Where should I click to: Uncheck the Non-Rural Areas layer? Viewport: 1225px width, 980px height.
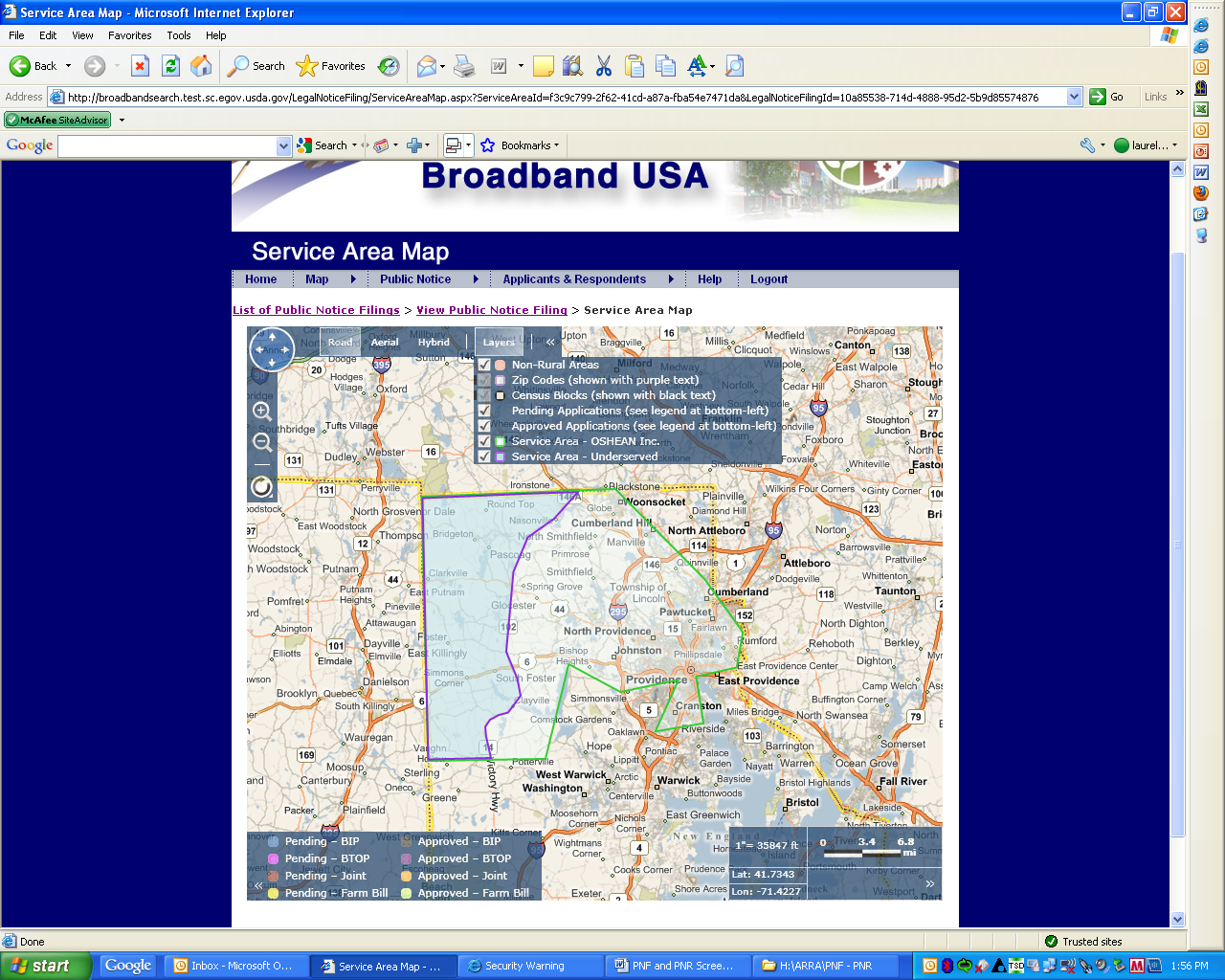click(x=484, y=365)
